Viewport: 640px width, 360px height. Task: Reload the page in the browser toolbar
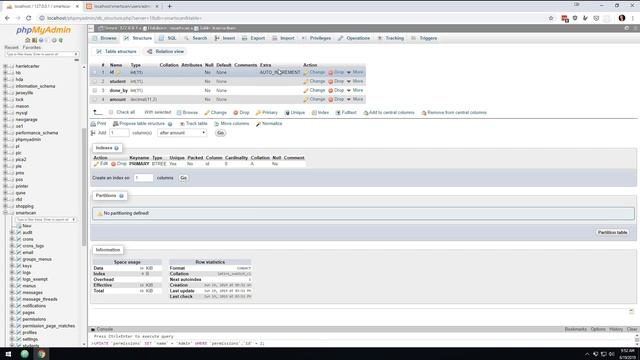coord(29,18)
